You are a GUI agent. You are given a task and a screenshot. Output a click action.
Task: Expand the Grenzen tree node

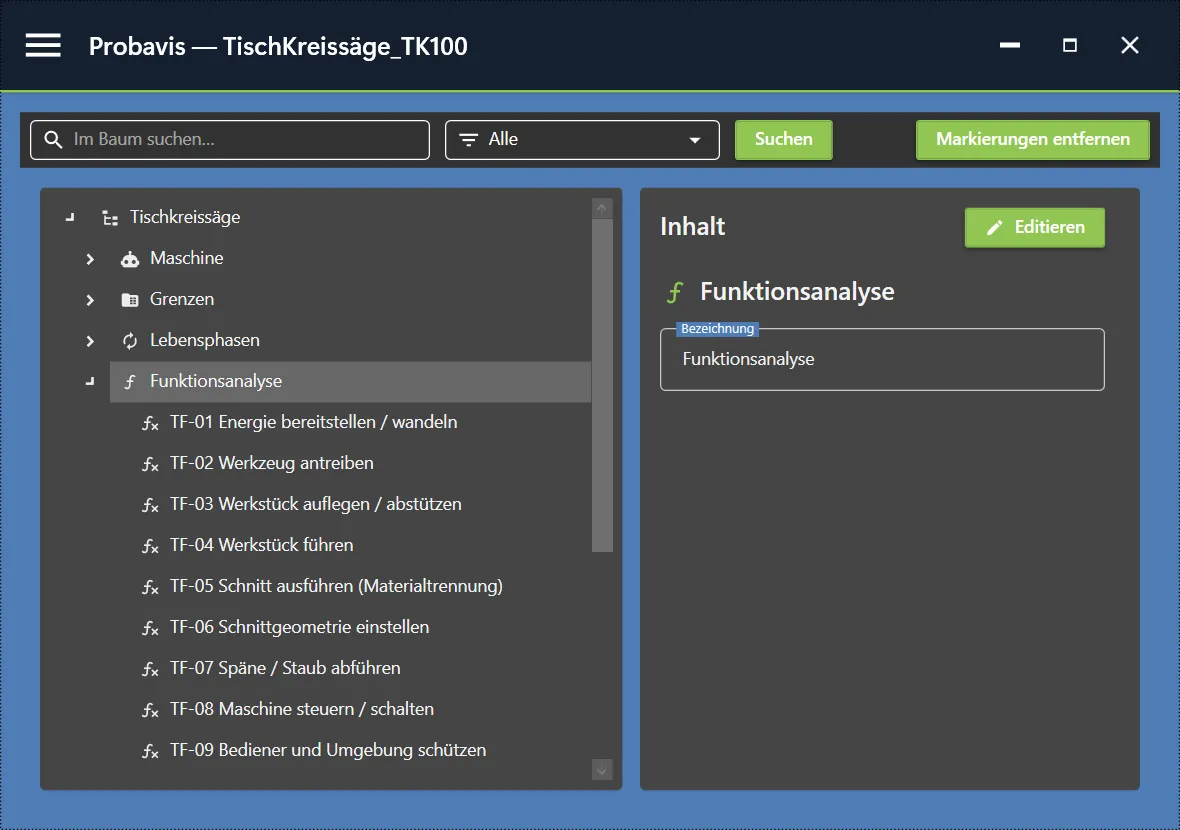[x=90, y=299]
